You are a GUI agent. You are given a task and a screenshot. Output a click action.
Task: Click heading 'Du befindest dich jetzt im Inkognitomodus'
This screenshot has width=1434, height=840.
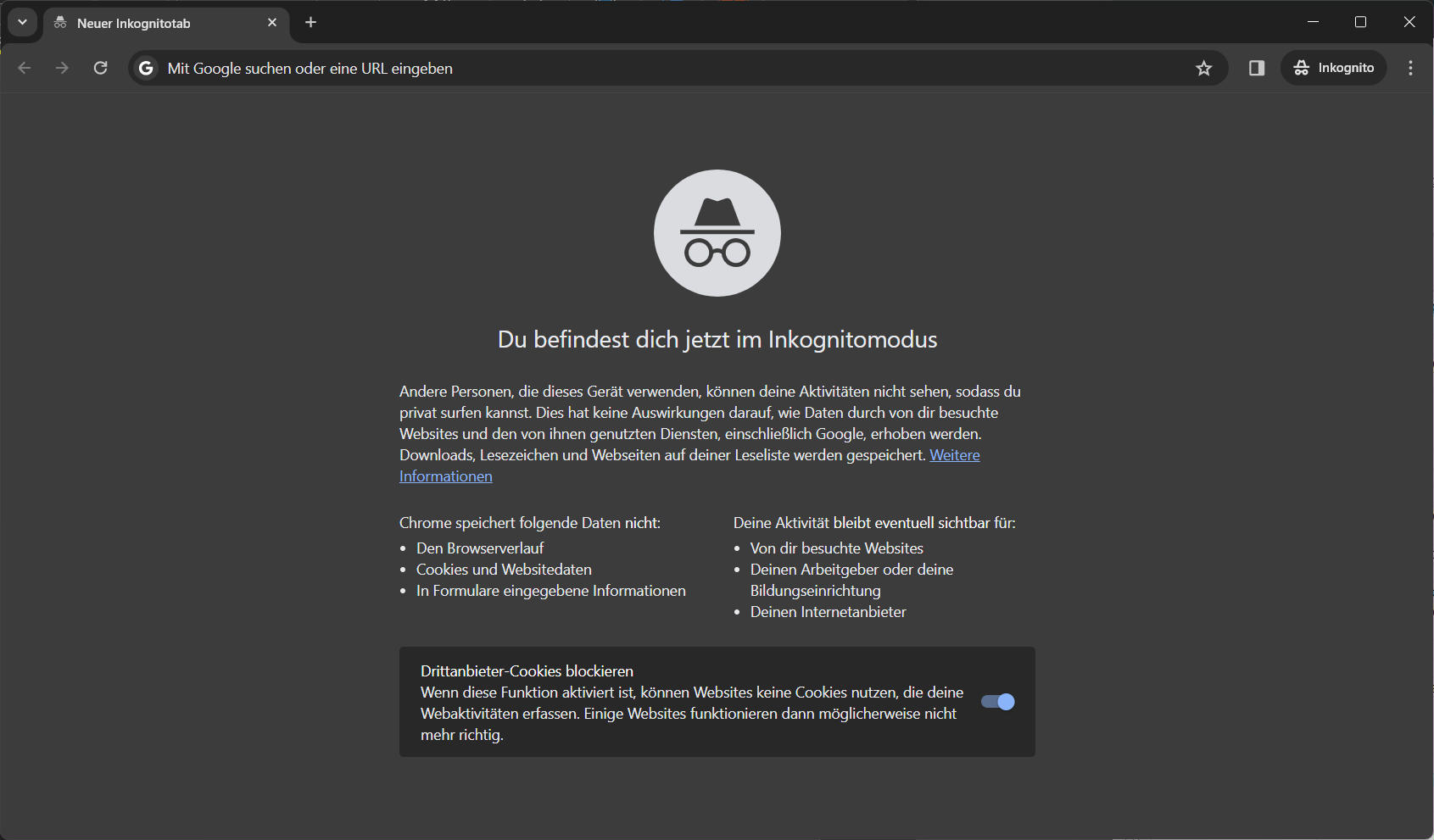tap(717, 340)
